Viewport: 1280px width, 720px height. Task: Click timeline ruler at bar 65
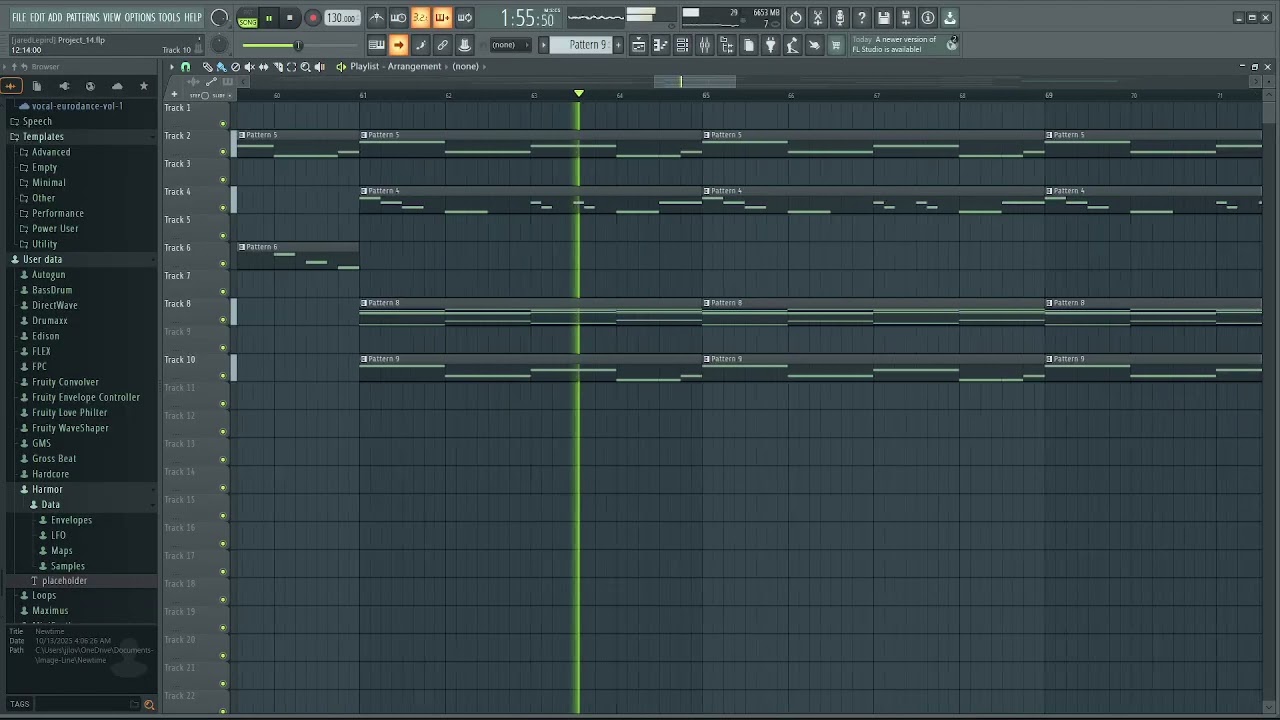coord(706,95)
